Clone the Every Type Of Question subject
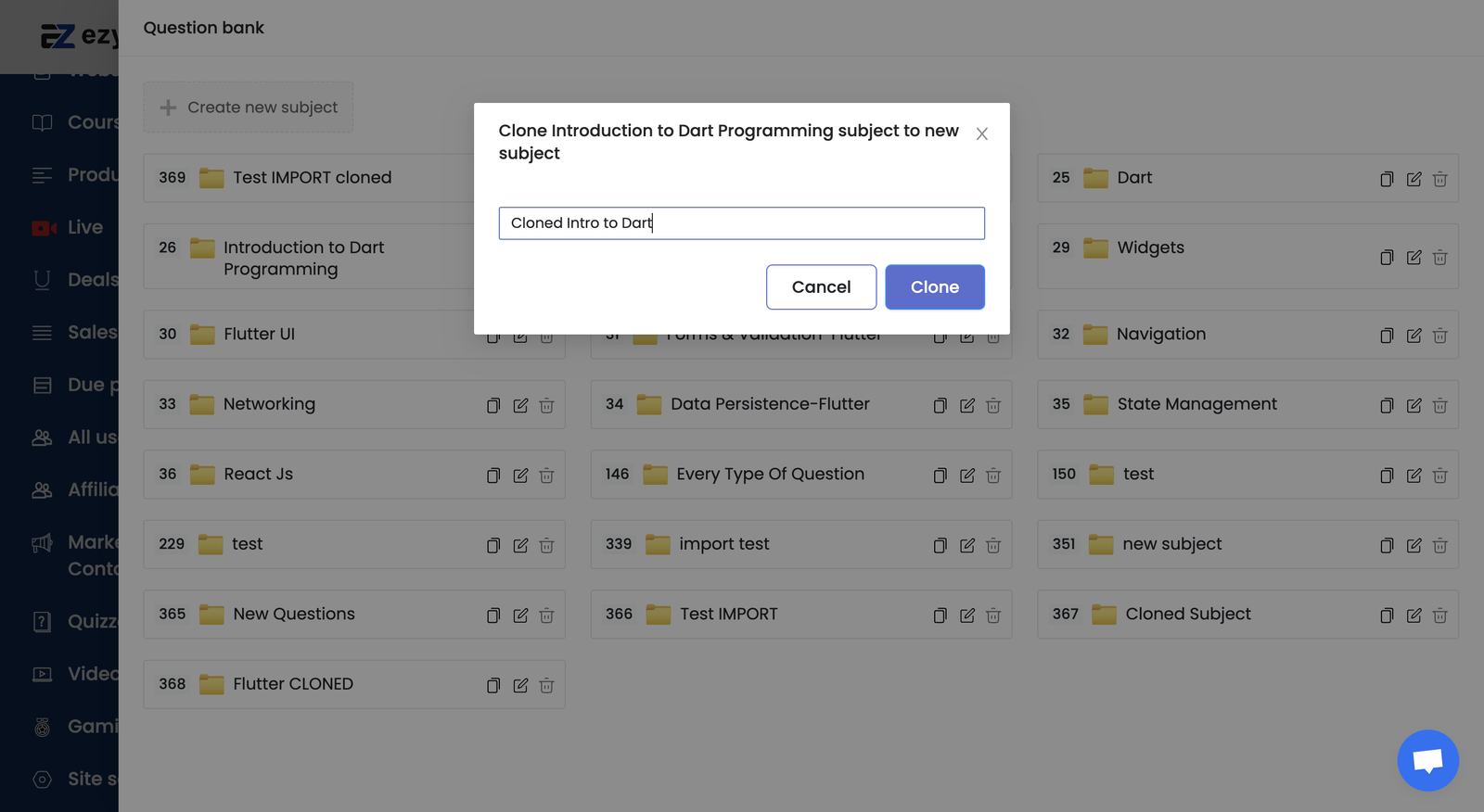 [x=940, y=476]
